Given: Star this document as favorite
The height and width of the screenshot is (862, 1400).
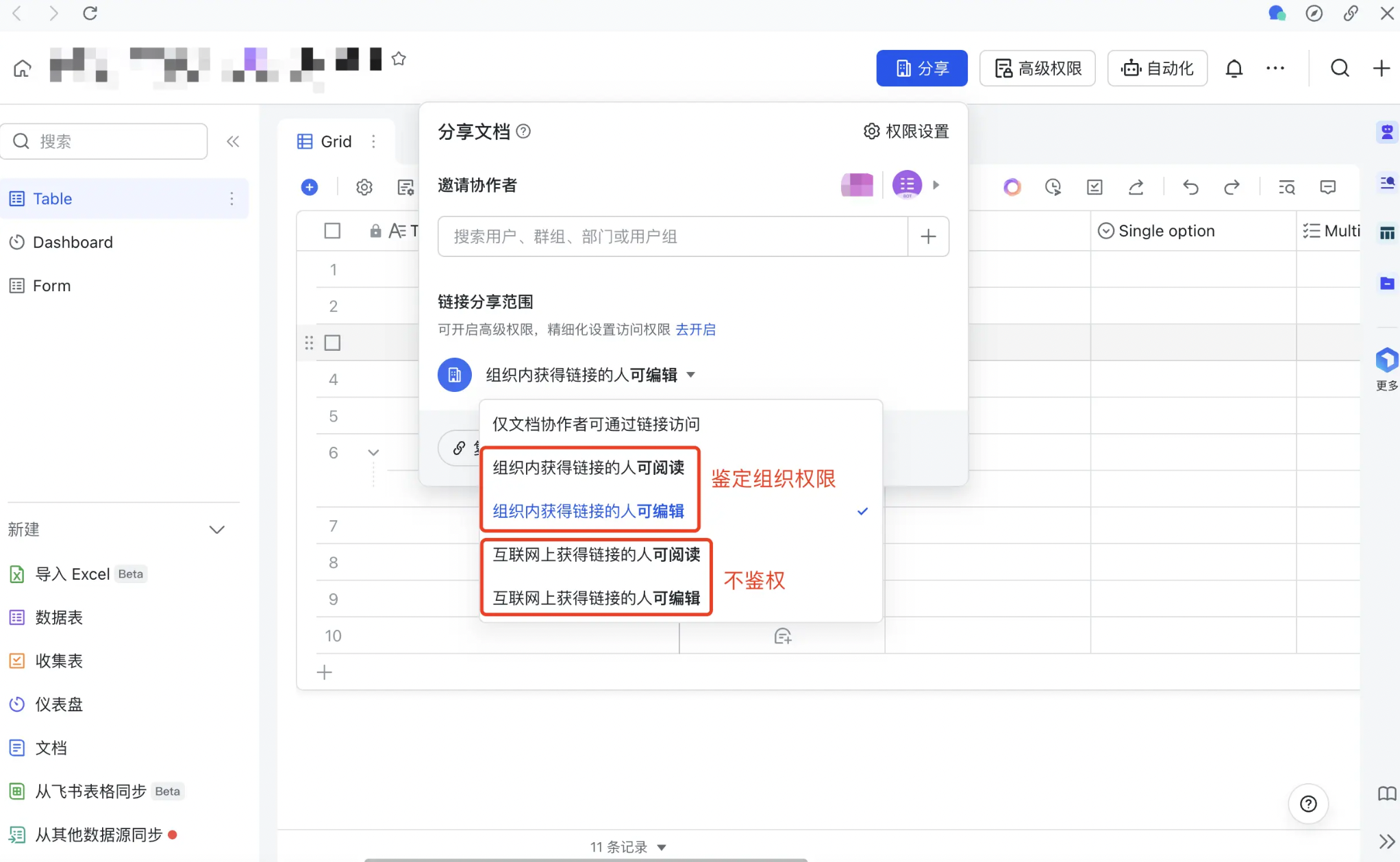Looking at the screenshot, I should tap(399, 59).
